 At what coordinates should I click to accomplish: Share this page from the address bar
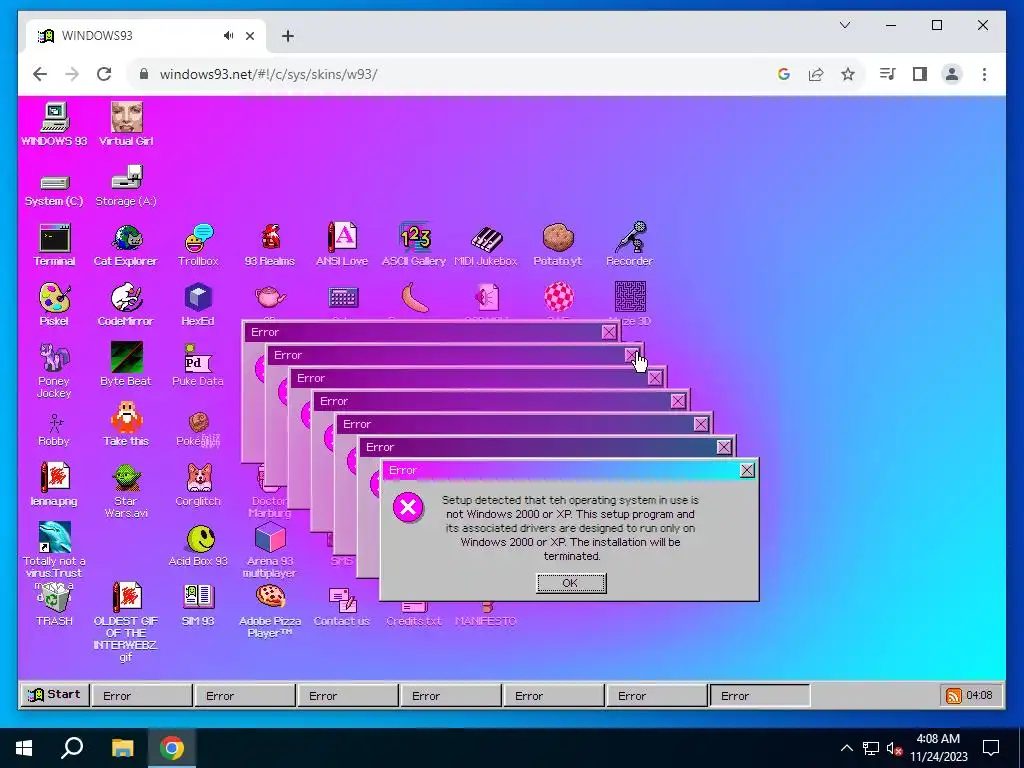click(x=816, y=74)
